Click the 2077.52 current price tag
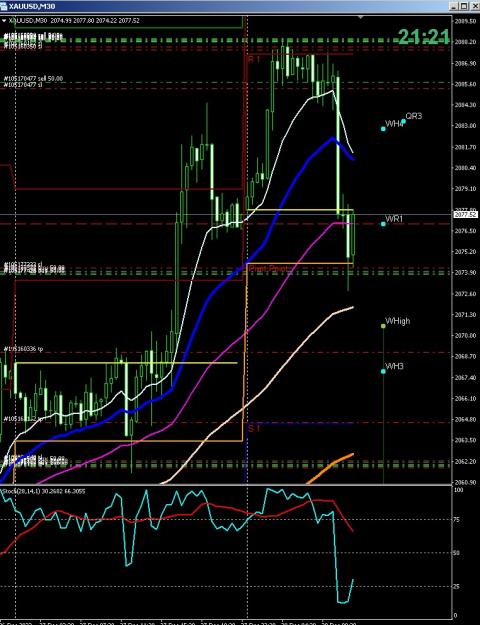This screenshot has width=480, height=625. coord(465,214)
